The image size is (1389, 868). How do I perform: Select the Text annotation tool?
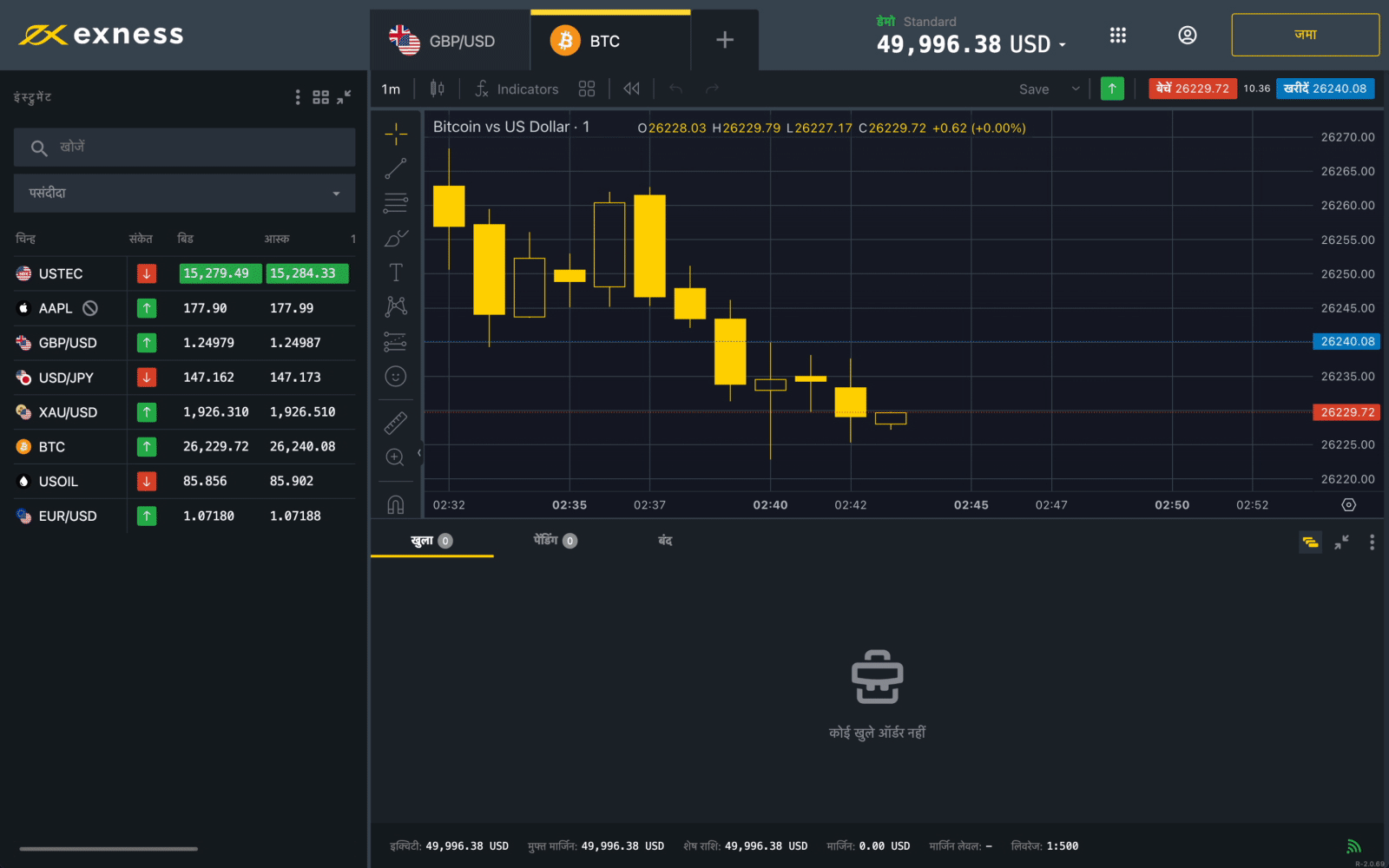click(x=396, y=273)
